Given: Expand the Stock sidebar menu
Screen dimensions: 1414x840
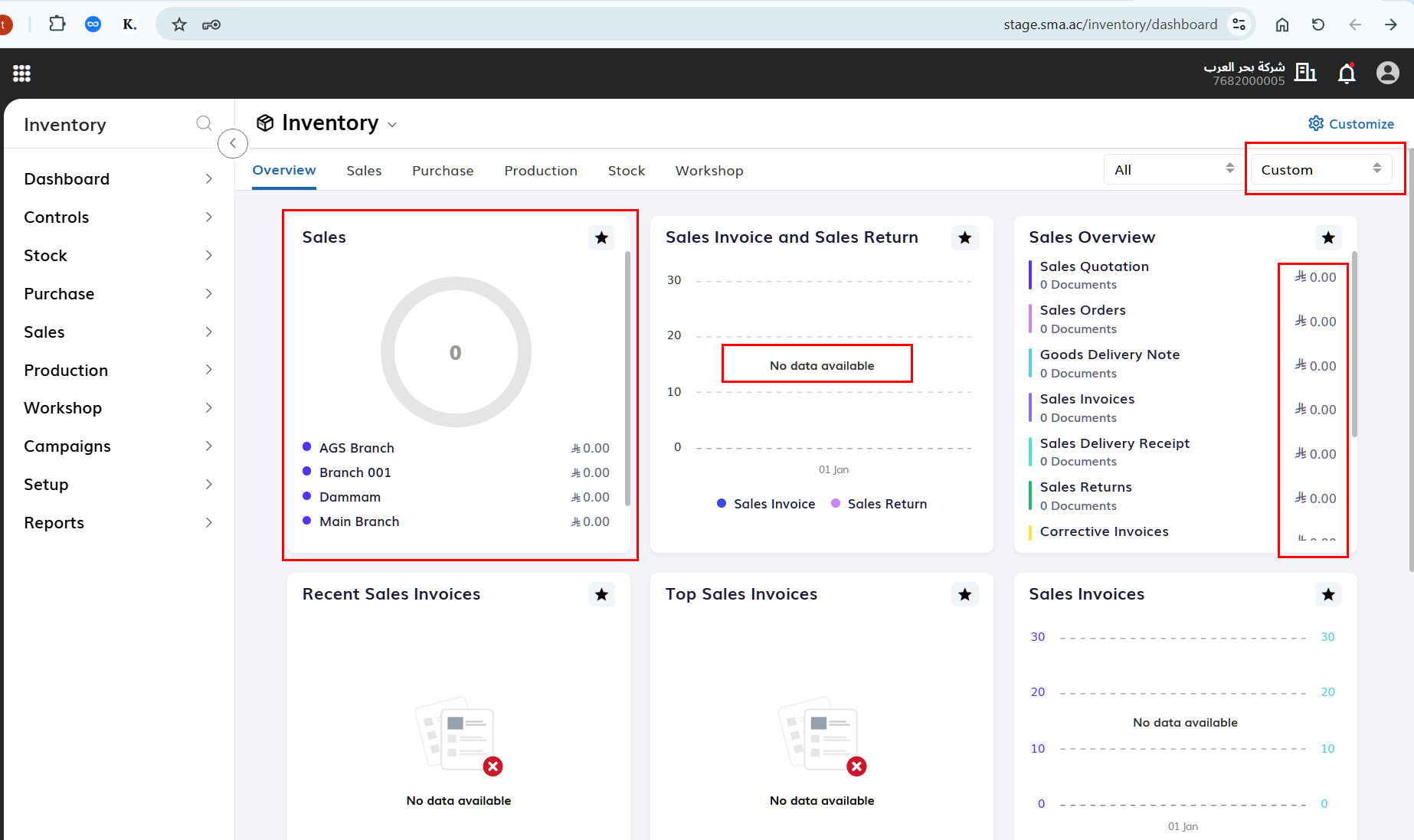Looking at the screenshot, I should tap(119, 256).
